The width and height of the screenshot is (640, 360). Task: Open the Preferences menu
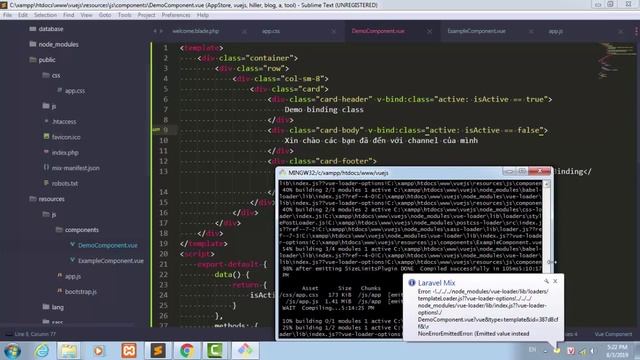point(176,15)
